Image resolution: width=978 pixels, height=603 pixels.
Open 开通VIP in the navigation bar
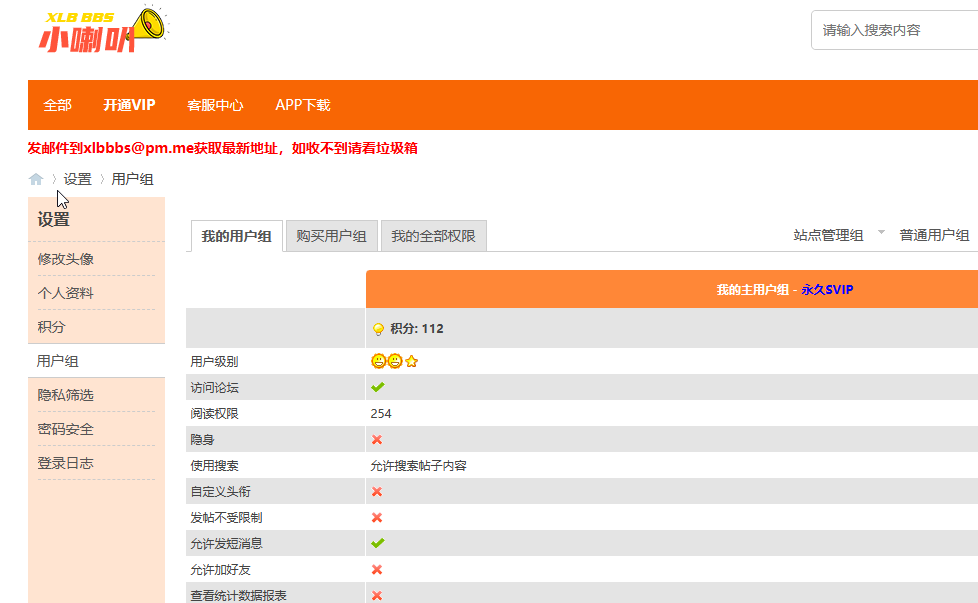pos(129,105)
